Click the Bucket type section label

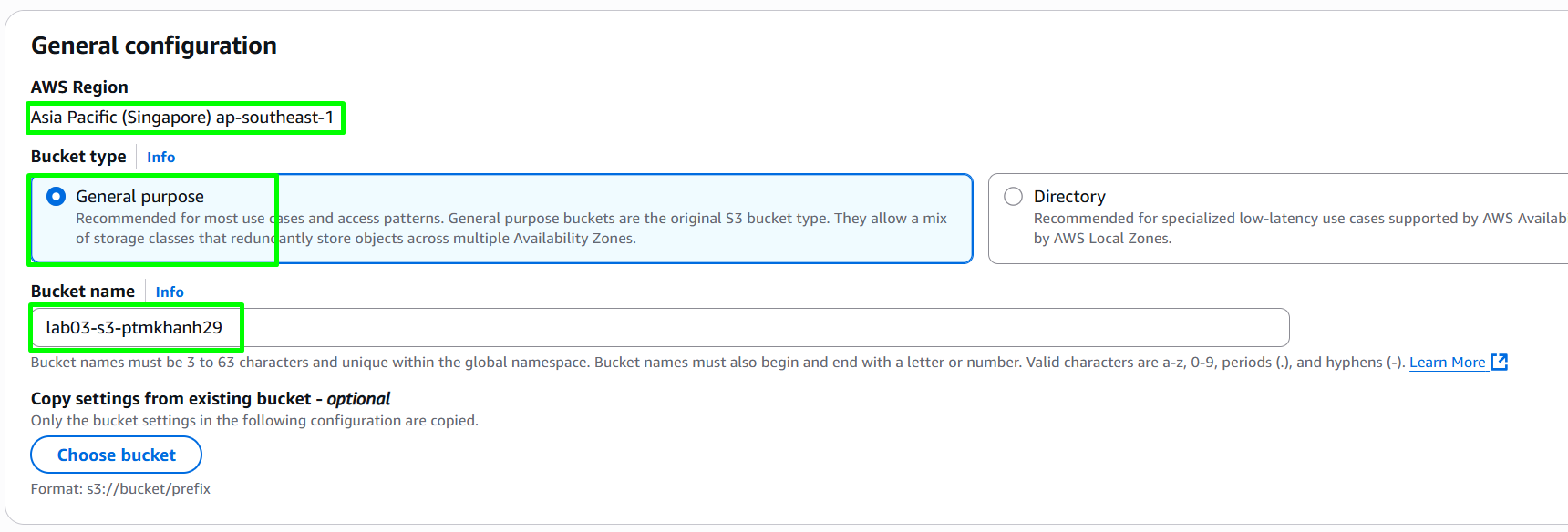click(x=78, y=157)
